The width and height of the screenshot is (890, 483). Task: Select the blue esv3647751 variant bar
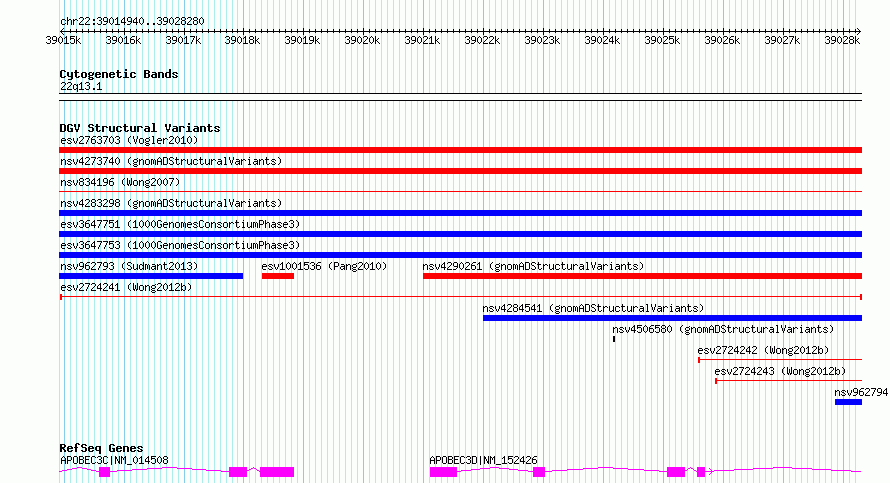460,234
